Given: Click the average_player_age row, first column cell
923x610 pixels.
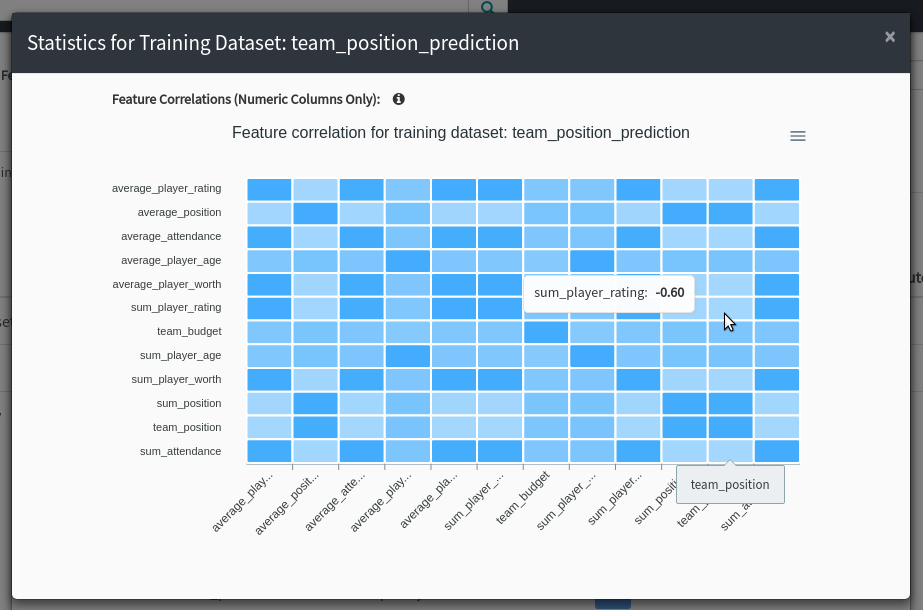Looking at the screenshot, I should [269, 261].
